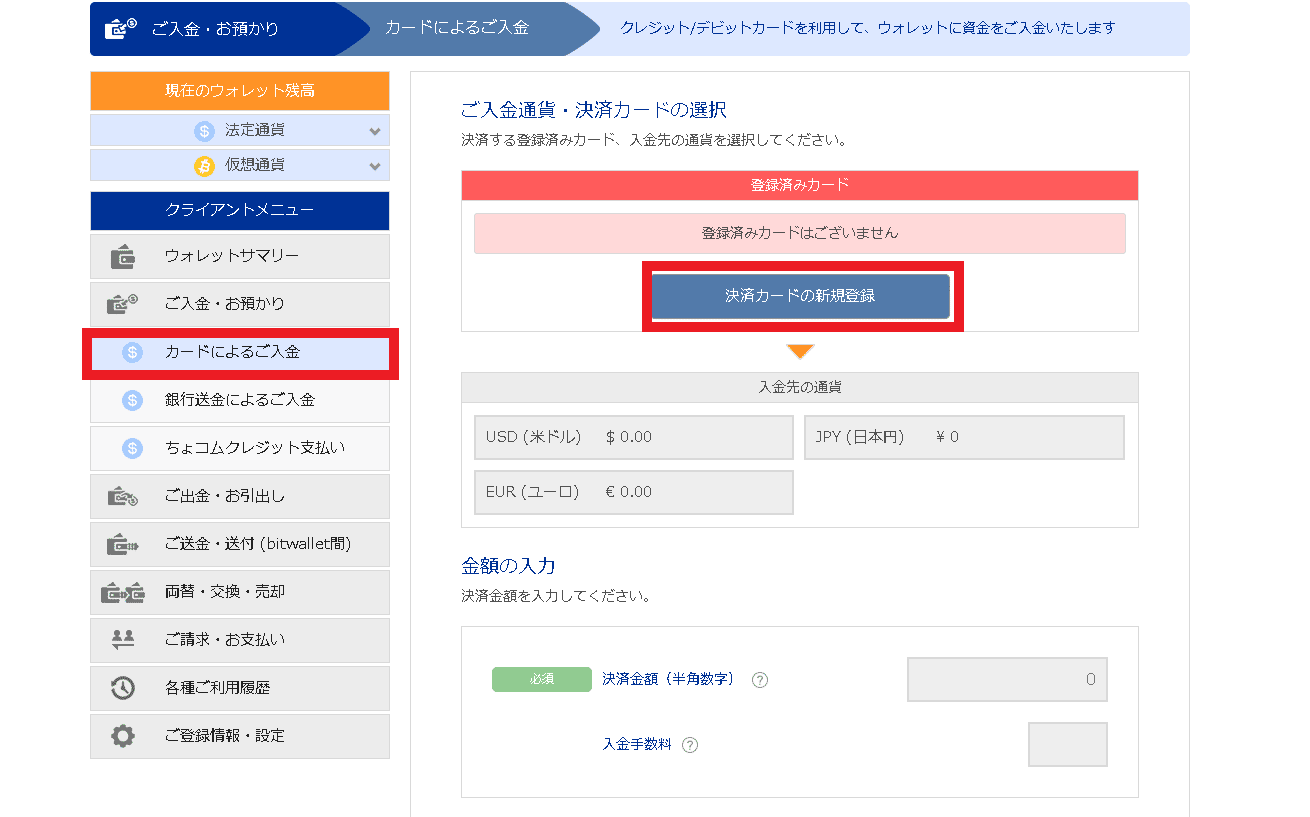Click the people icon beside ご請求・お支払い
The height and width of the screenshot is (817, 1310).
(123, 639)
